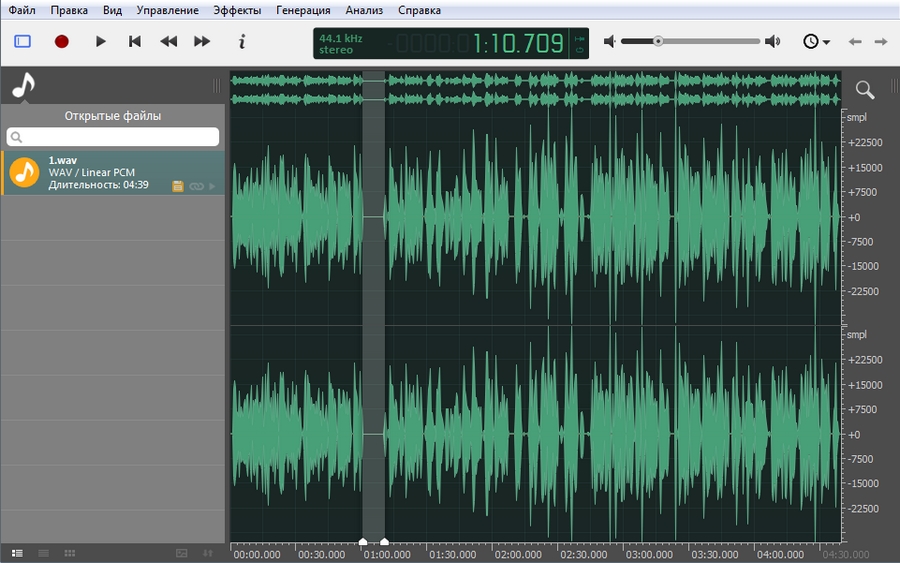The height and width of the screenshot is (563, 900).
Task: Switch to grid view of files
Action: 70,553
